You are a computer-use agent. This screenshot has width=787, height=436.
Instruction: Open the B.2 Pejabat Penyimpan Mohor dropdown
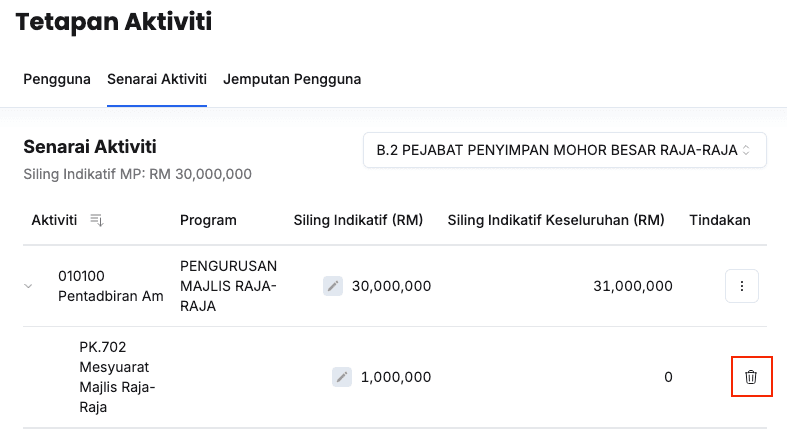[564, 151]
